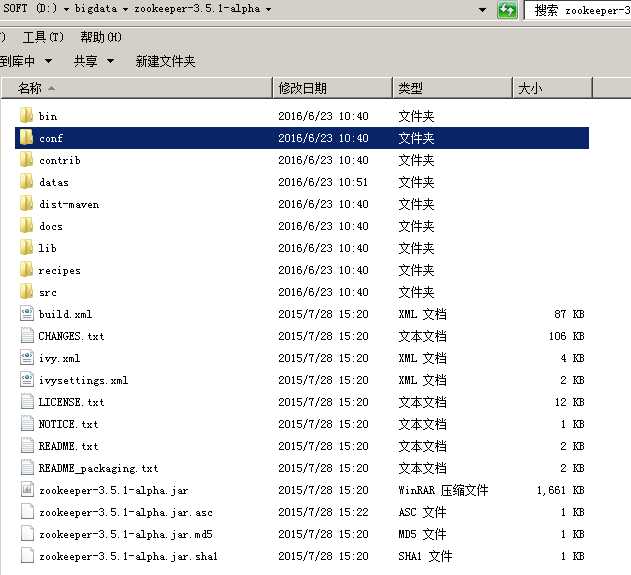This screenshot has height=575, width=631.
Task: Select the dist-maven folder name
Action: tap(69, 204)
